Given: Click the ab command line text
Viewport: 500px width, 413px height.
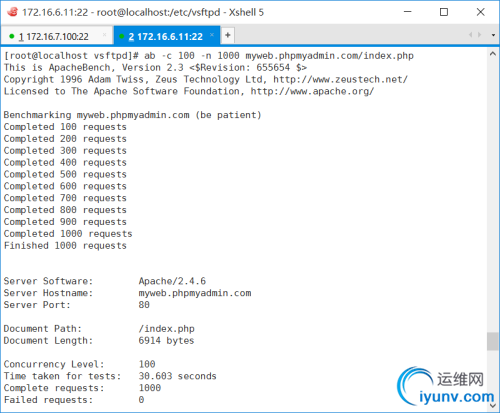Looking at the screenshot, I should [279, 56].
